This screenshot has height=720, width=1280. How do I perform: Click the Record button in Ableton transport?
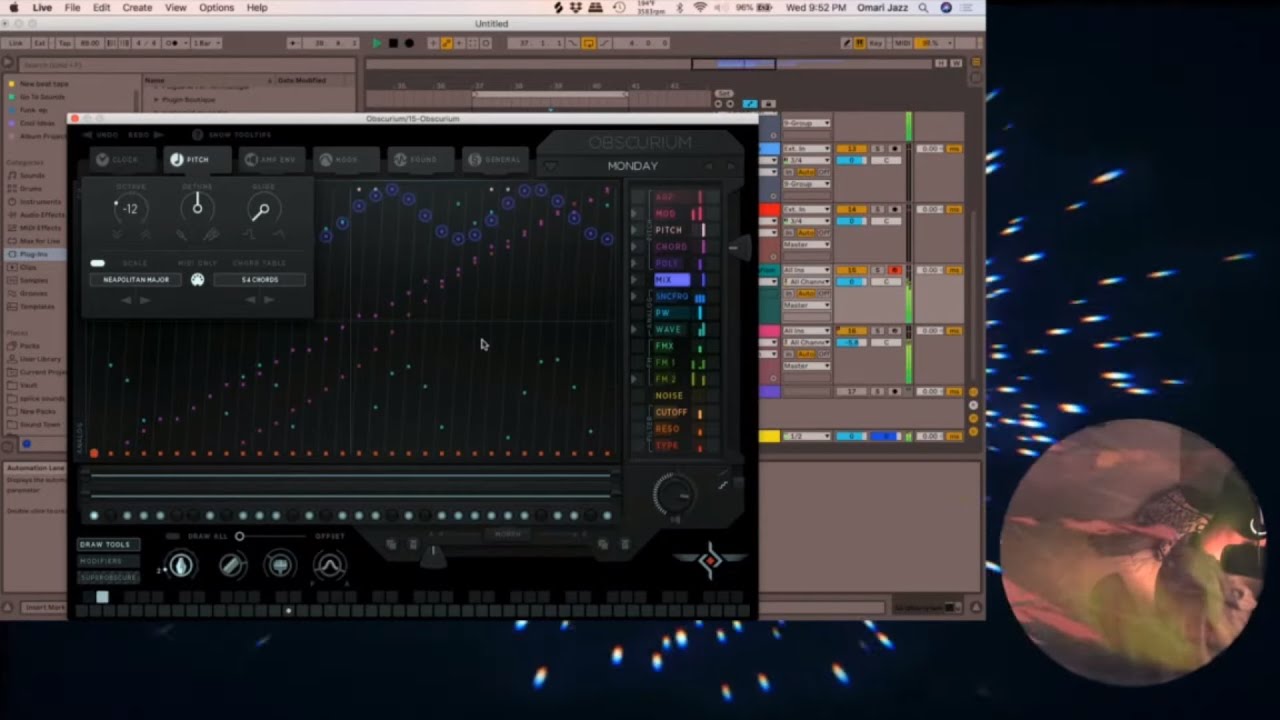[409, 43]
